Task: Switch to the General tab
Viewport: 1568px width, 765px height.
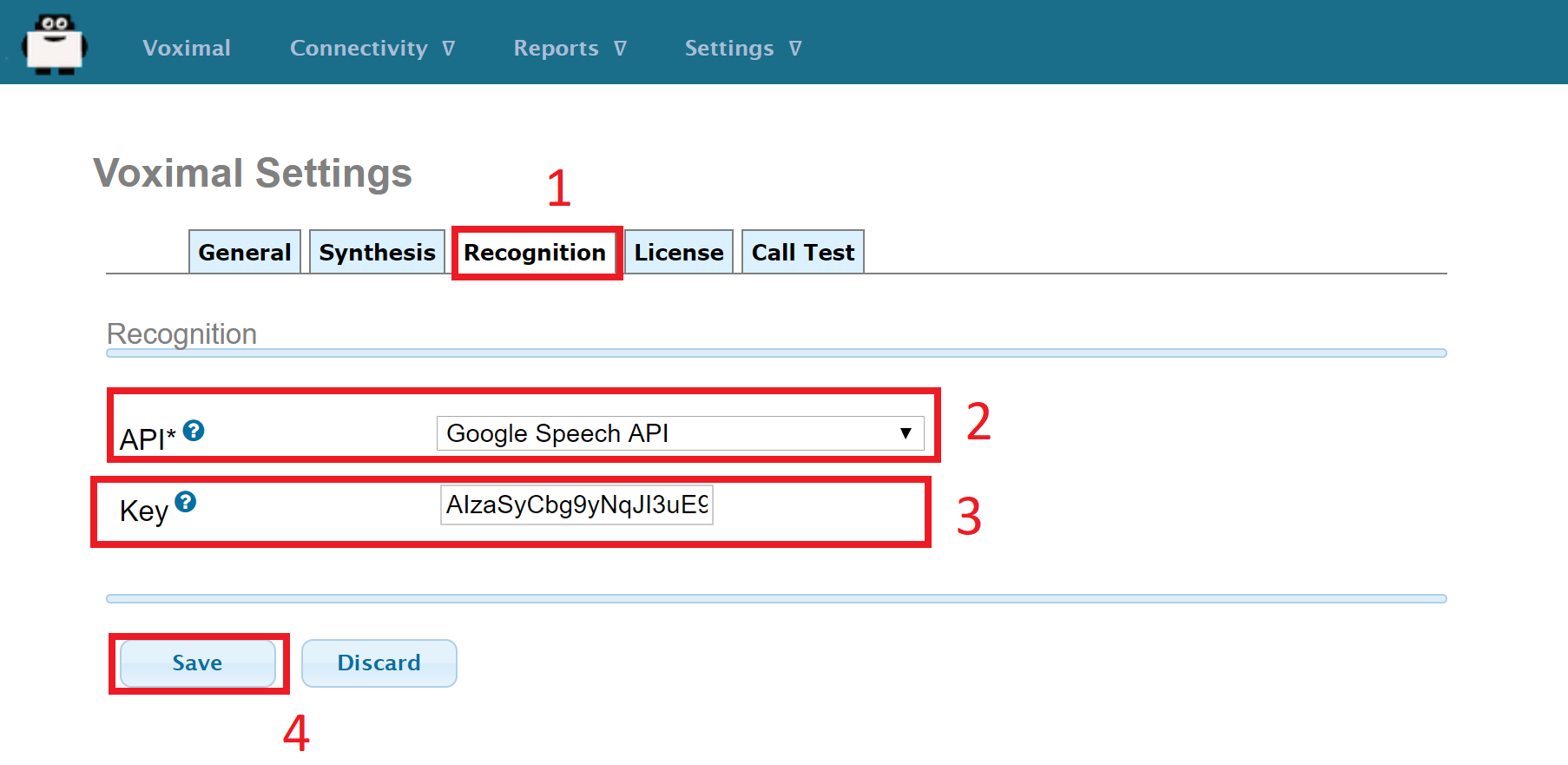Action: coord(244,252)
